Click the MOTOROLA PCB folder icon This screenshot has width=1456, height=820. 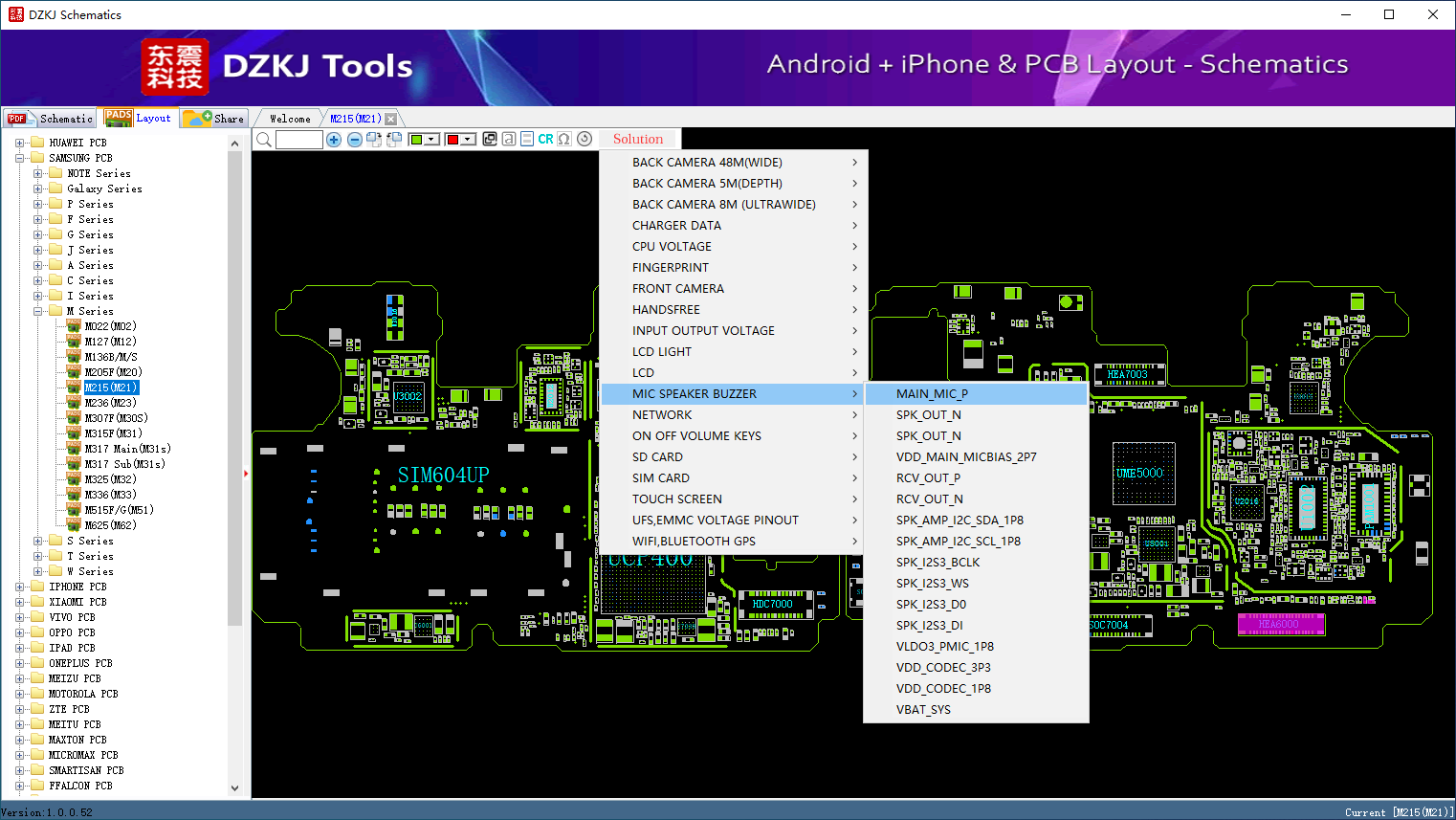pos(37,694)
